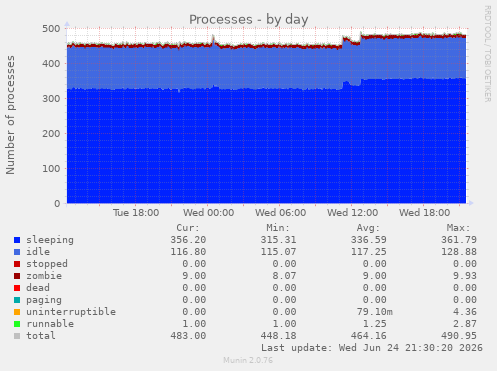Click the 200 y-axis tick label

click(51, 134)
